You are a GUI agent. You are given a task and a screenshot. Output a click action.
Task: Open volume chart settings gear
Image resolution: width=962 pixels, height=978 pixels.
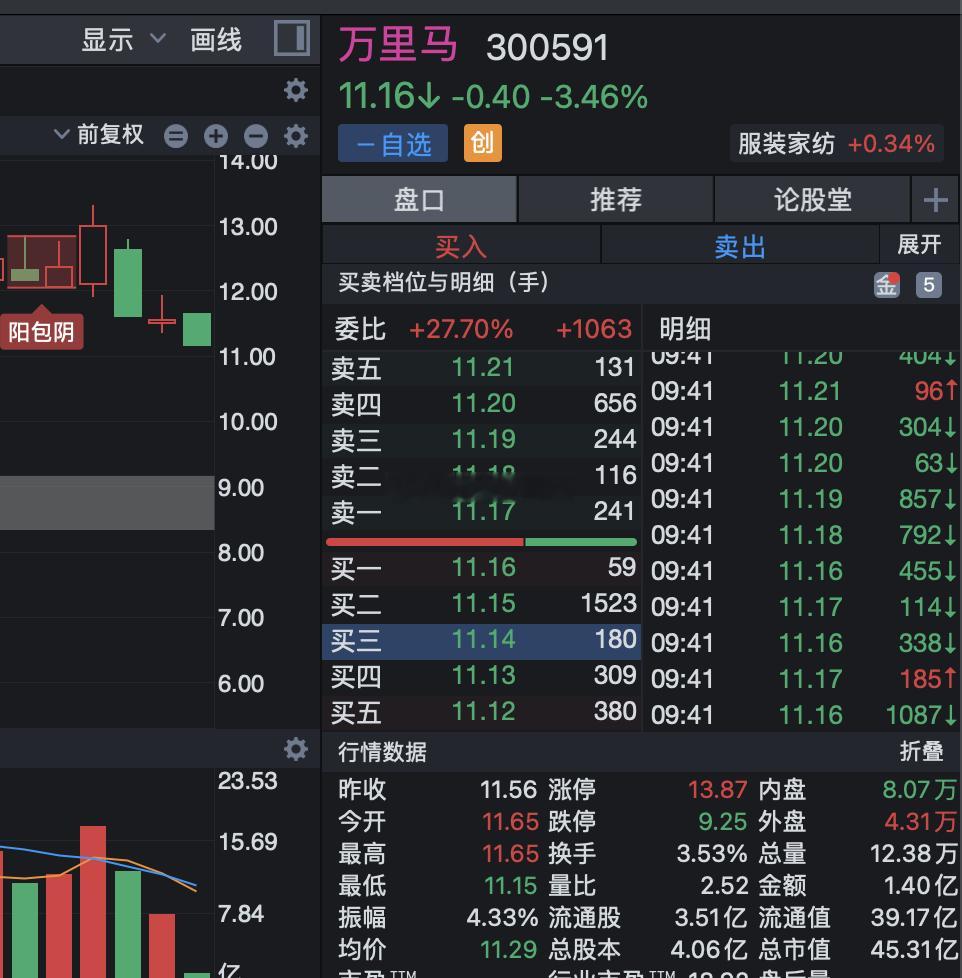pyautogui.click(x=296, y=748)
